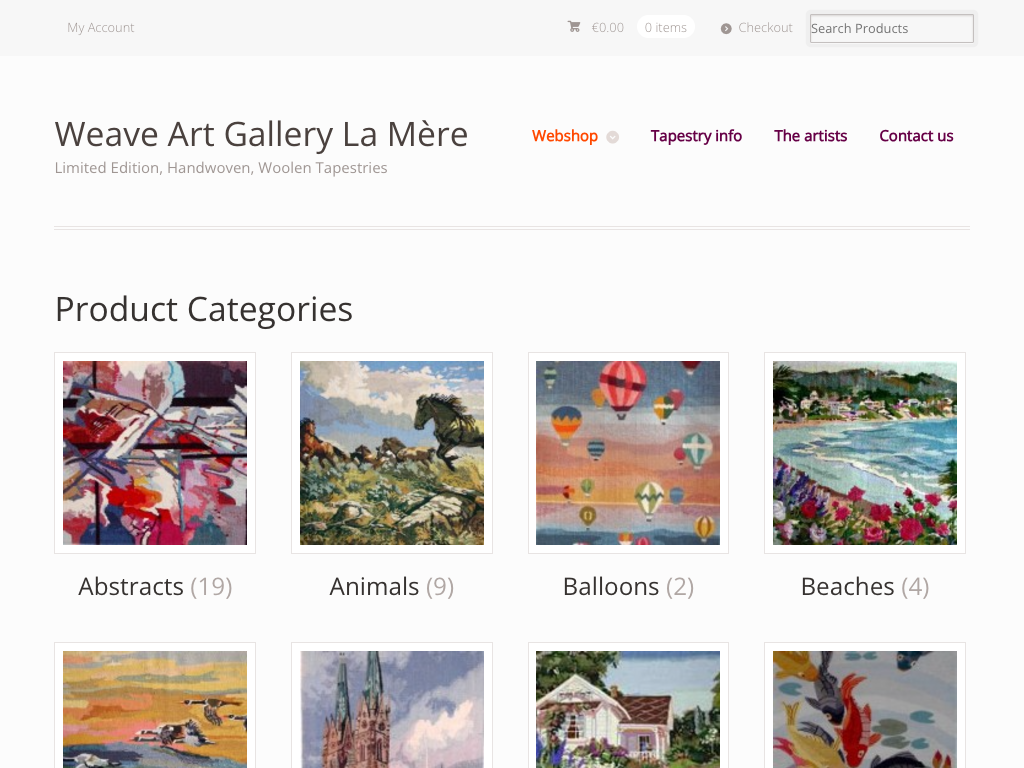Click the Checkout link

click(765, 28)
